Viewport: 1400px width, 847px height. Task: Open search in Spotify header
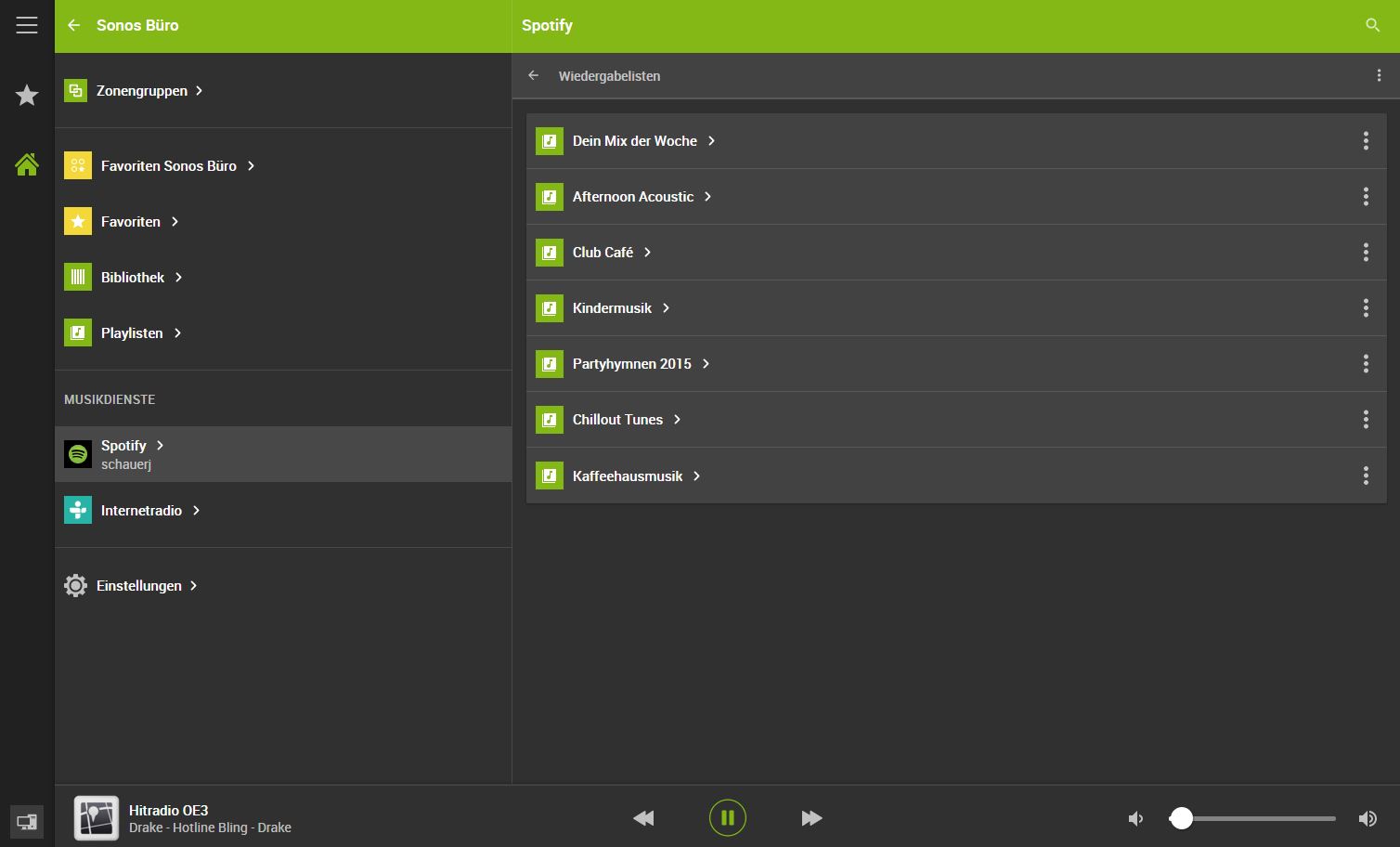[1372, 25]
